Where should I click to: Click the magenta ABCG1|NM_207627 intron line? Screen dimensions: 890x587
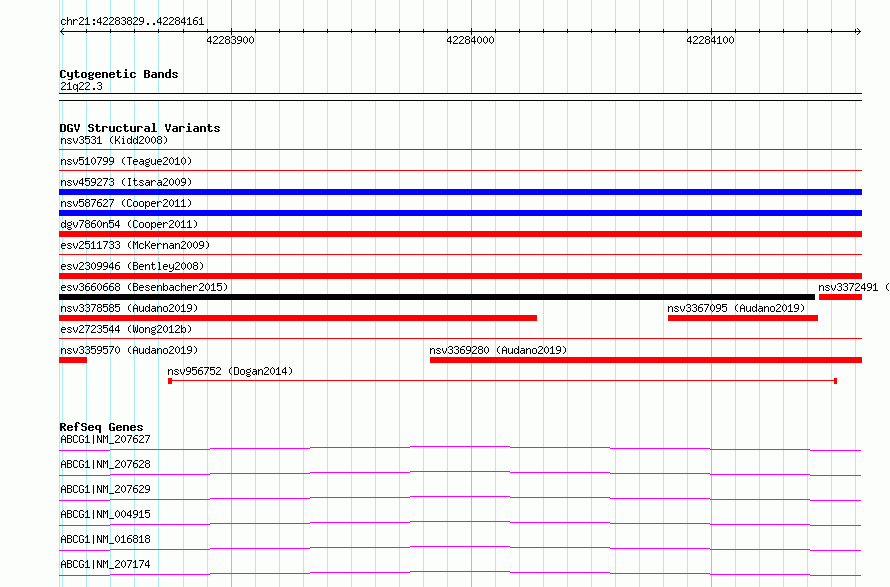tap(460, 448)
